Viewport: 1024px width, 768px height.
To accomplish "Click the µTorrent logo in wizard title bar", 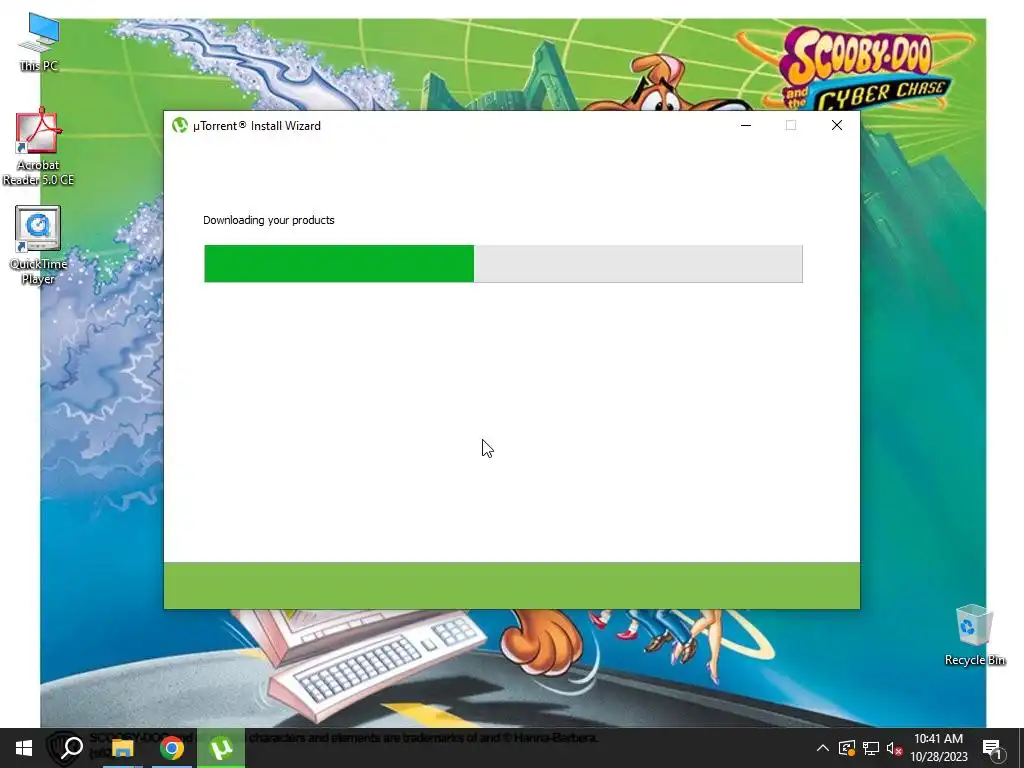I will 180,125.
